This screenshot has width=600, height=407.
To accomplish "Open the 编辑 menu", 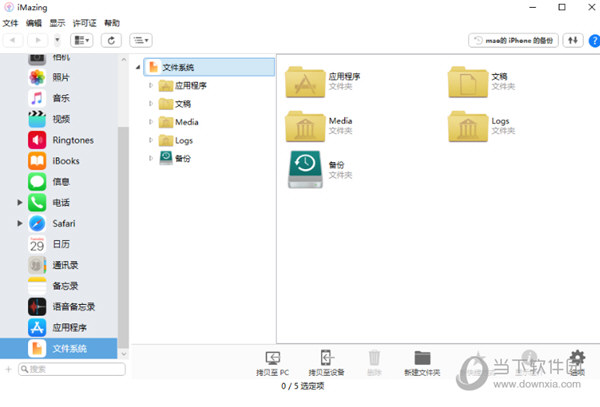I will pos(34,23).
